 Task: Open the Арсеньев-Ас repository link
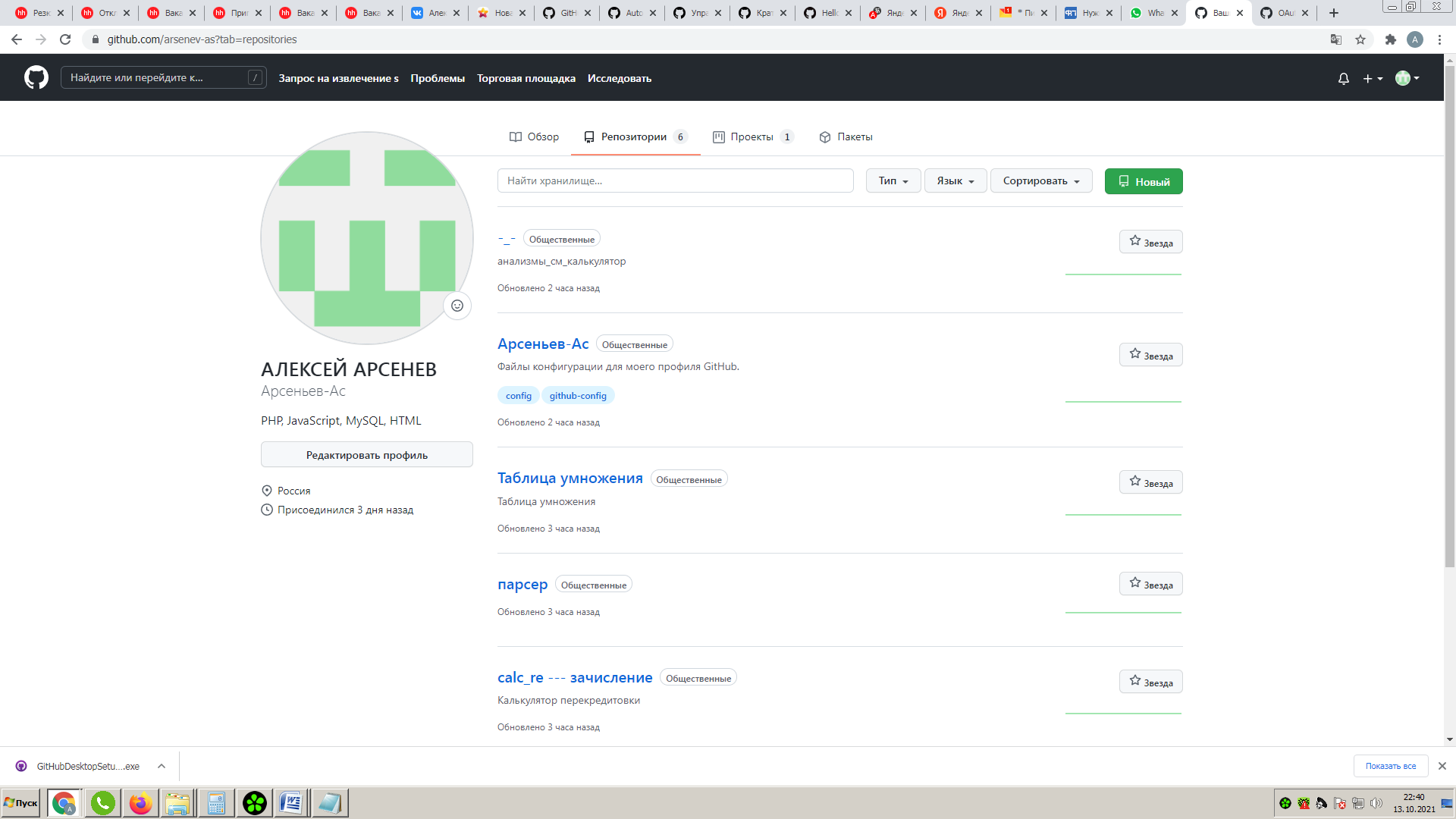pyautogui.click(x=543, y=344)
